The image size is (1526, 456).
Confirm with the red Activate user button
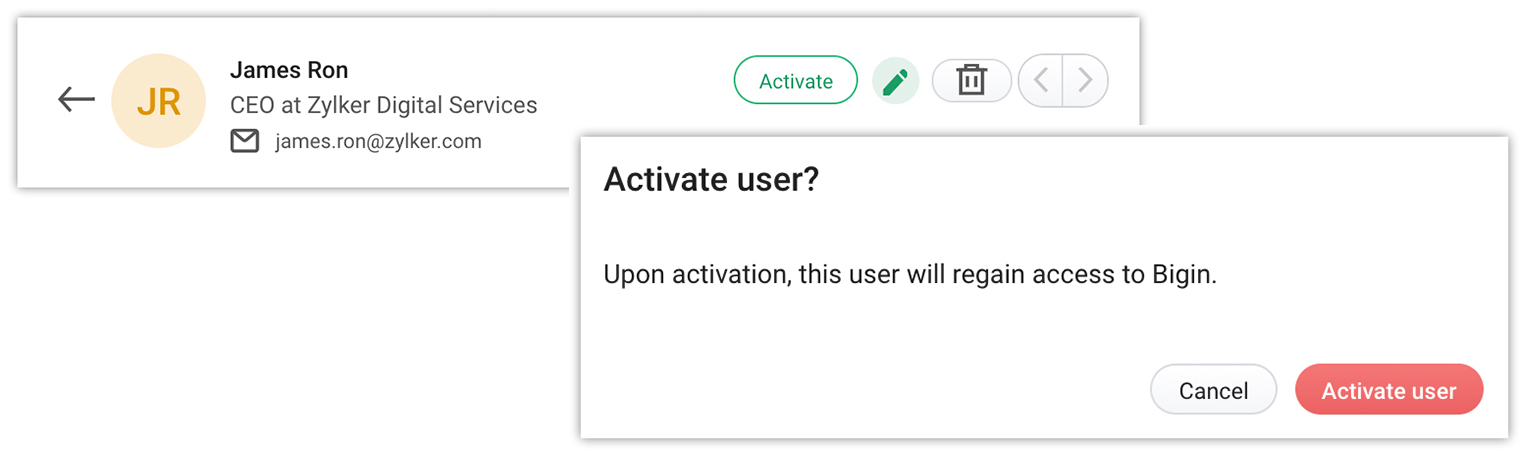coord(1388,390)
